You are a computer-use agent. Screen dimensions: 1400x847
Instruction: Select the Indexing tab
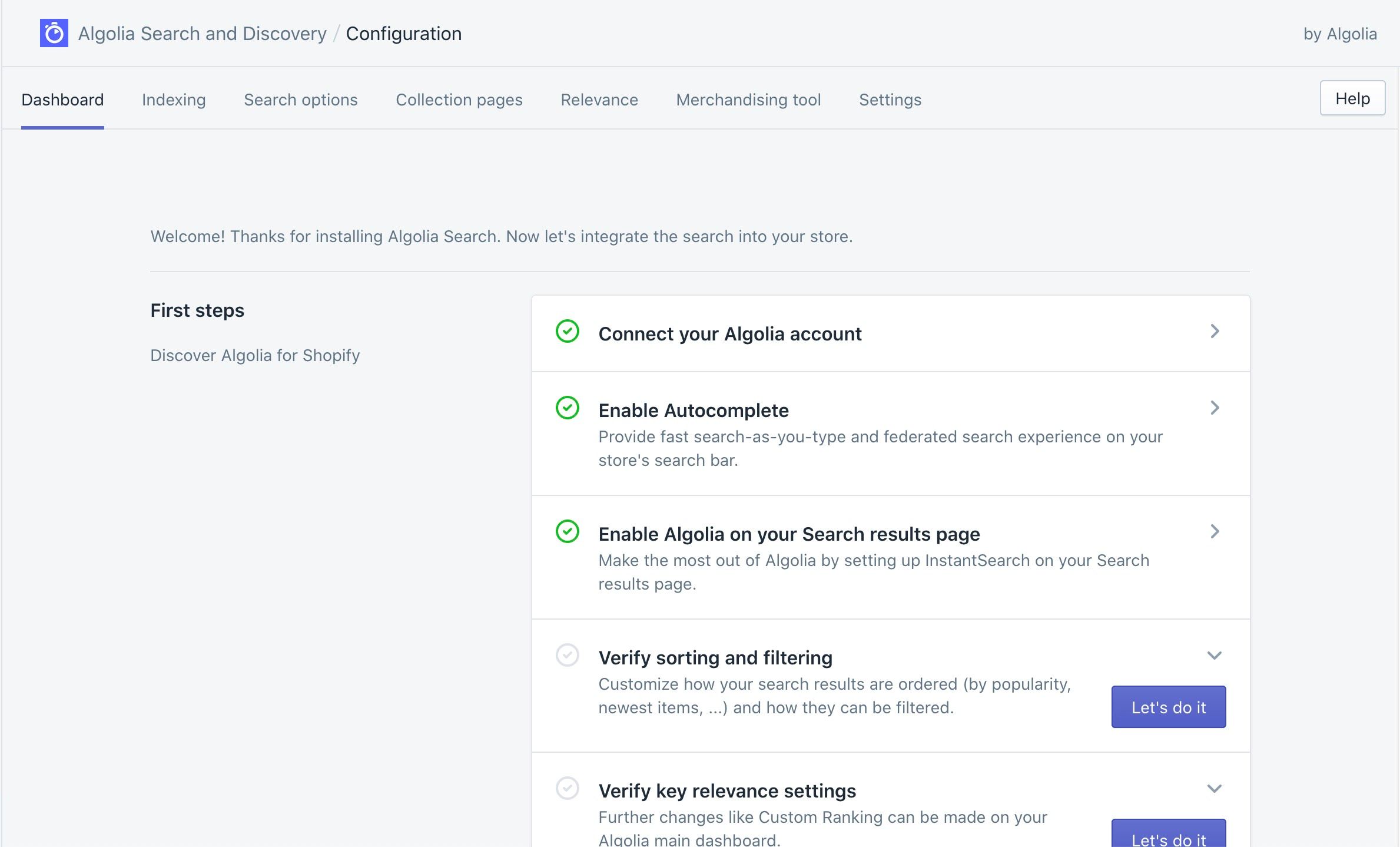pyautogui.click(x=173, y=98)
